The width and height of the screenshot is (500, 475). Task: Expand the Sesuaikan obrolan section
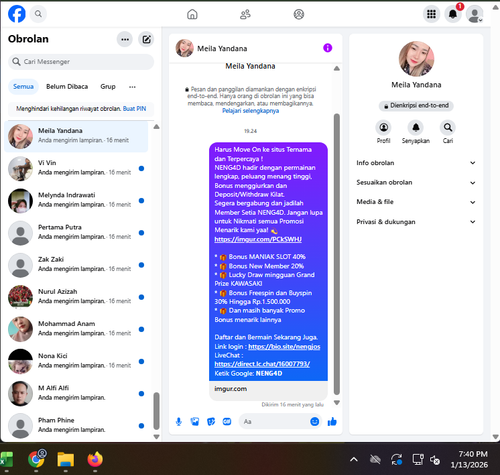pyautogui.click(x=416, y=182)
